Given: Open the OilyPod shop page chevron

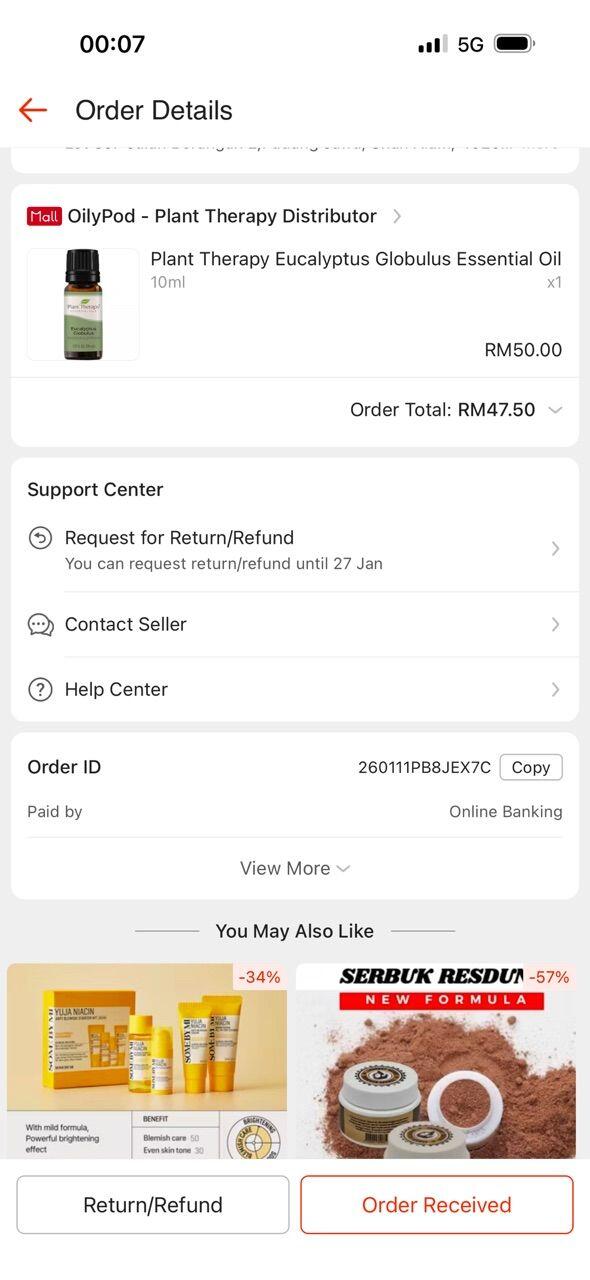Looking at the screenshot, I should pos(397,216).
